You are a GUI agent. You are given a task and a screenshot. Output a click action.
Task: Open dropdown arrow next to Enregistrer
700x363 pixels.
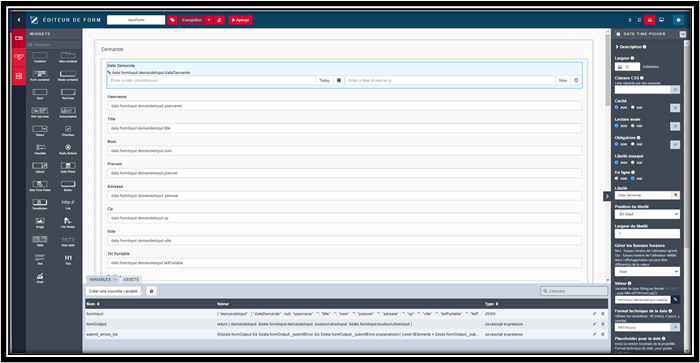tap(208, 20)
